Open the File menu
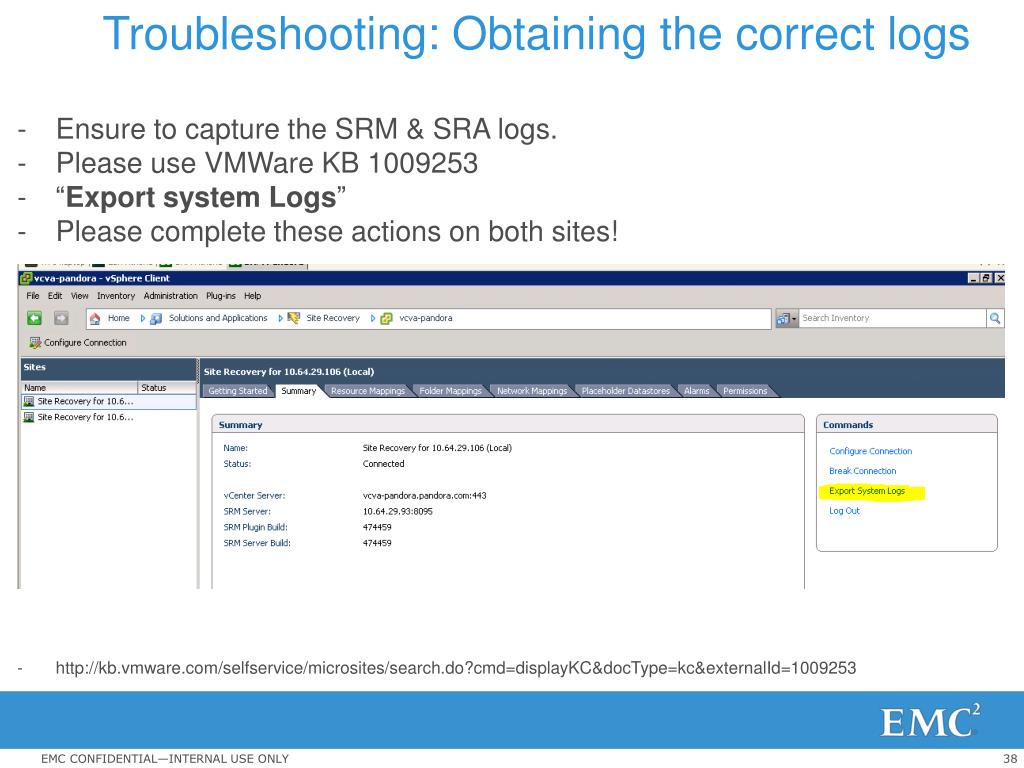The height and width of the screenshot is (768, 1024). pyautogui.click(x=33, y=296)
